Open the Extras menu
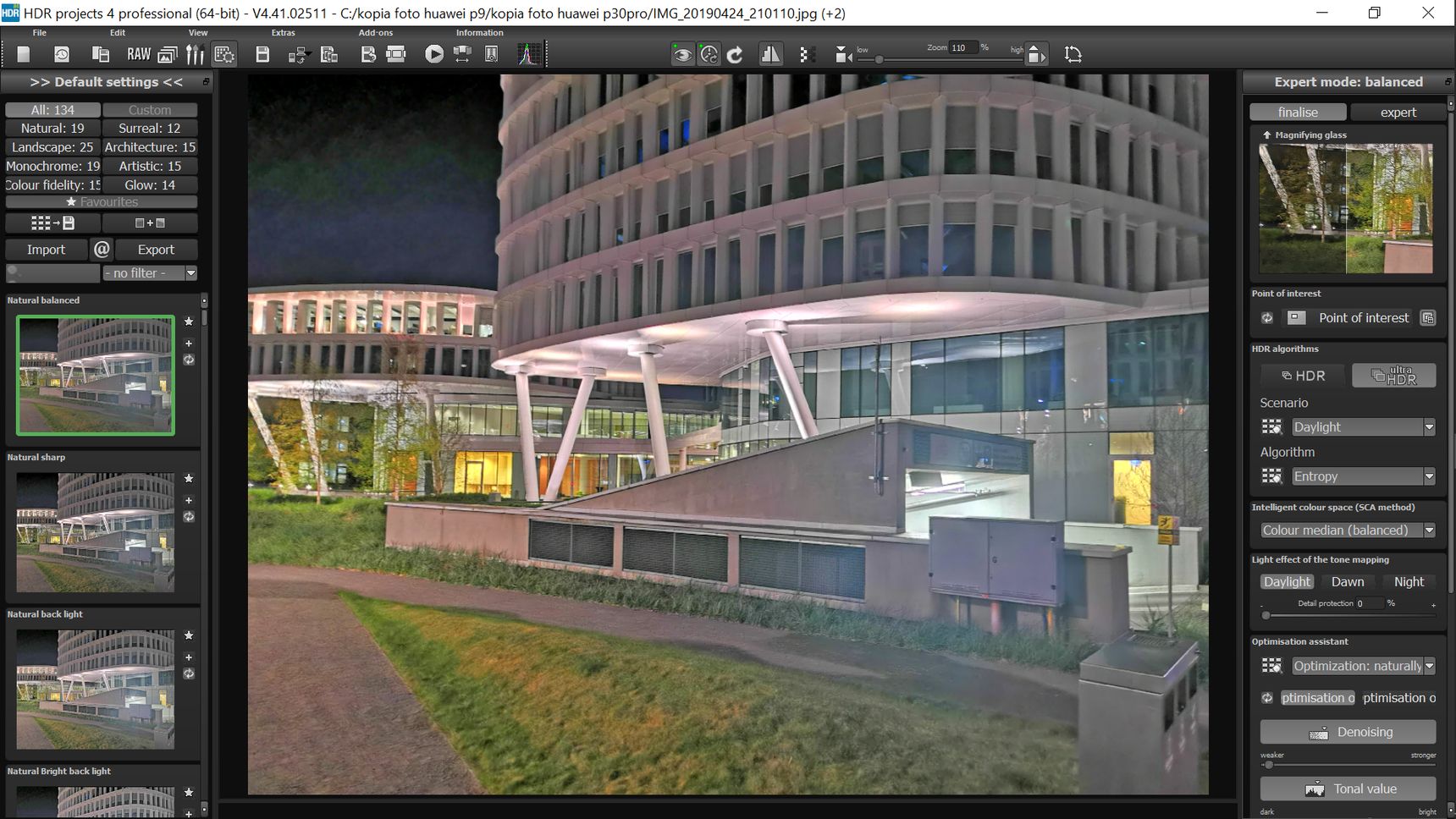 [284, 33]
